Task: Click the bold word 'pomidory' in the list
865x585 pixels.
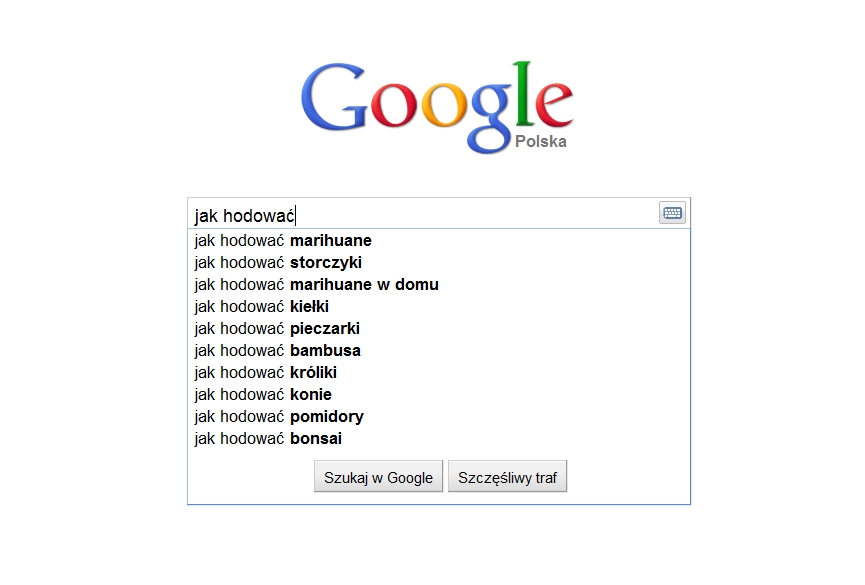Action: tap(327, 417)
